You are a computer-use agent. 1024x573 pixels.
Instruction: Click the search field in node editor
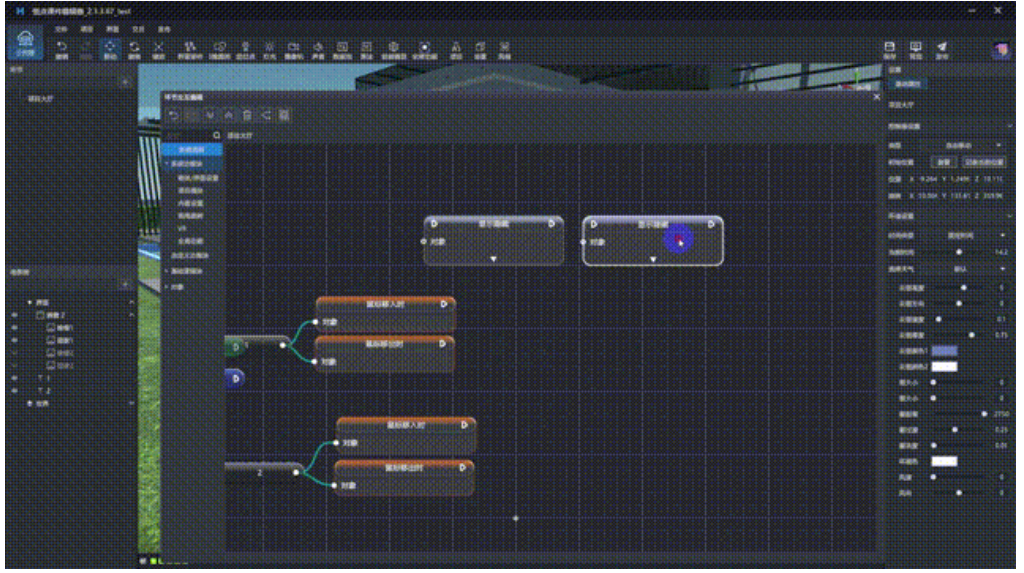coord(190,133)
